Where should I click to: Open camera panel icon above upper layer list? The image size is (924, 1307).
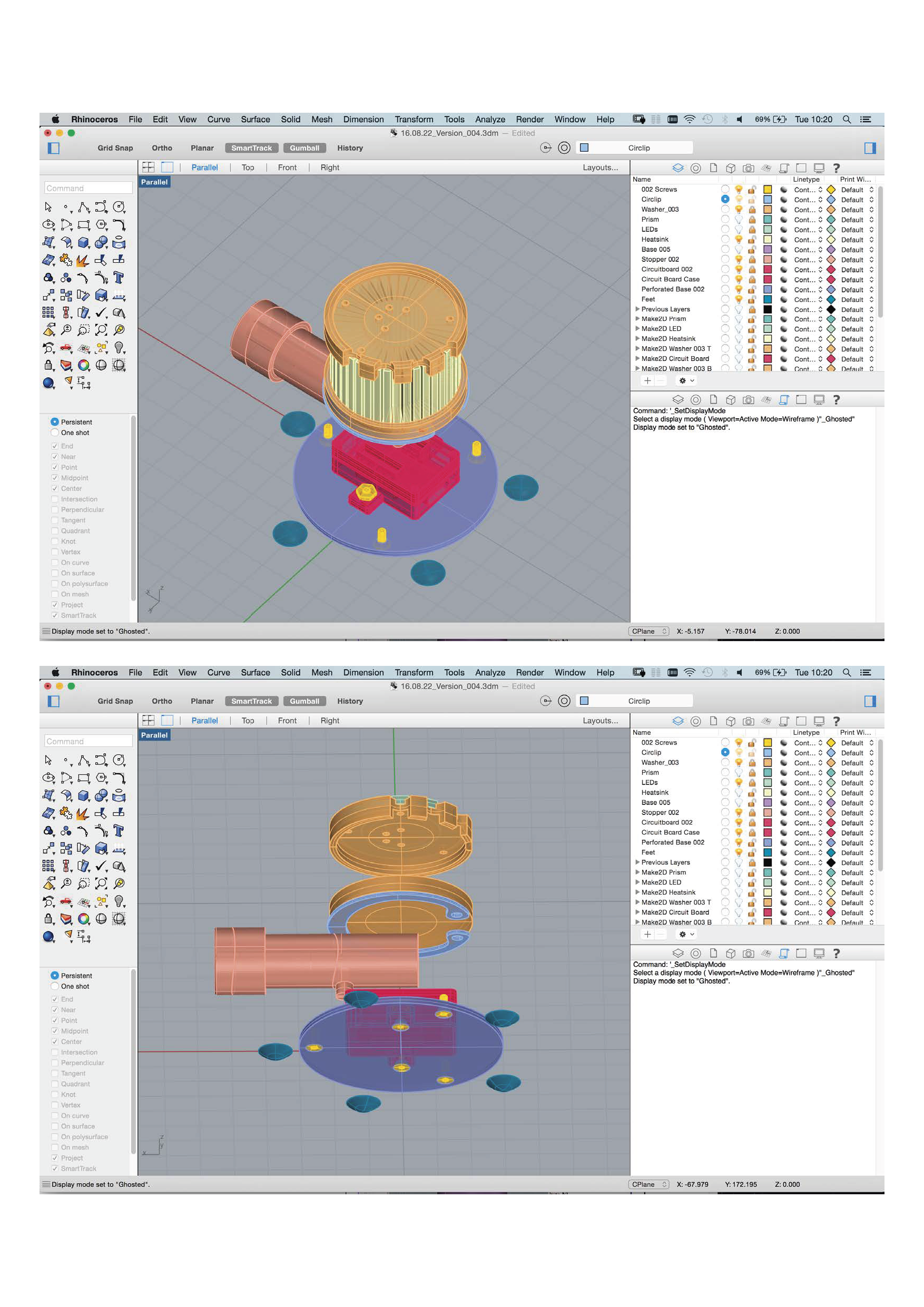click(x=748, y=168)
